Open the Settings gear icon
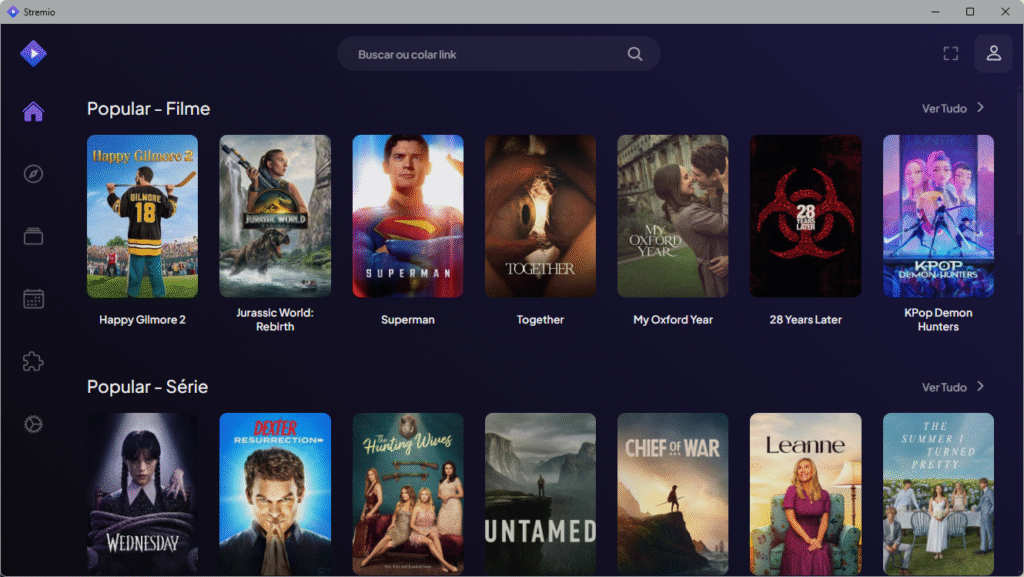 [x=33, y=424]
